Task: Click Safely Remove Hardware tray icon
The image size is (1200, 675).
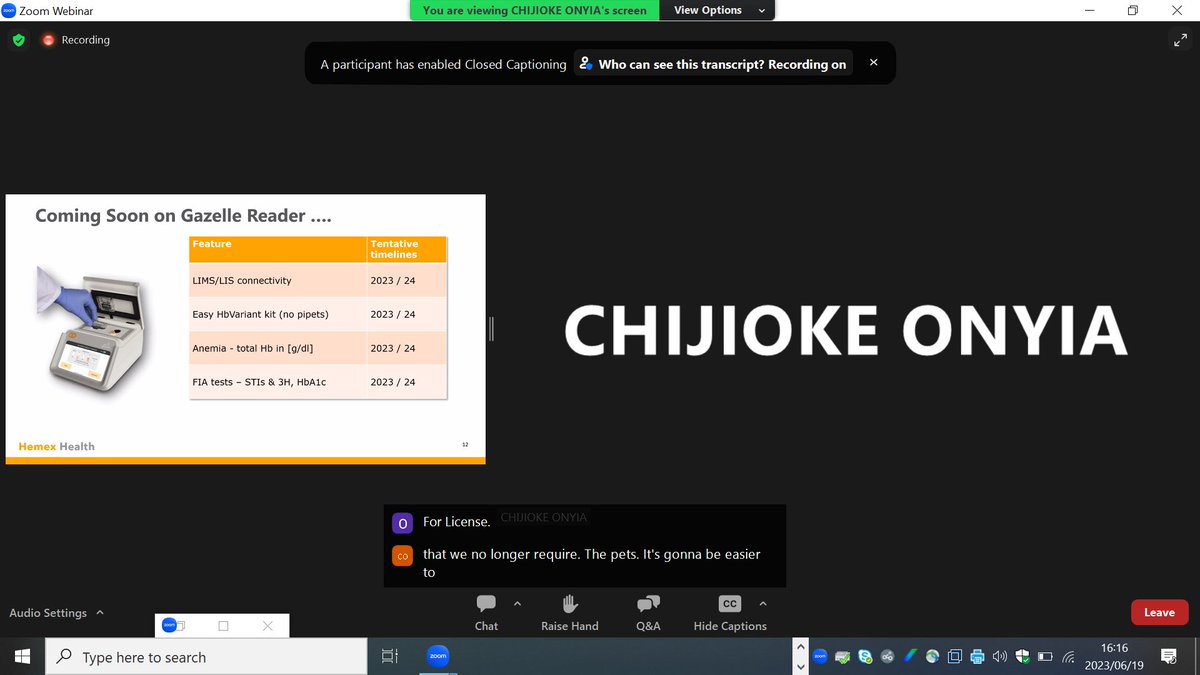Action: coord(842,657)
